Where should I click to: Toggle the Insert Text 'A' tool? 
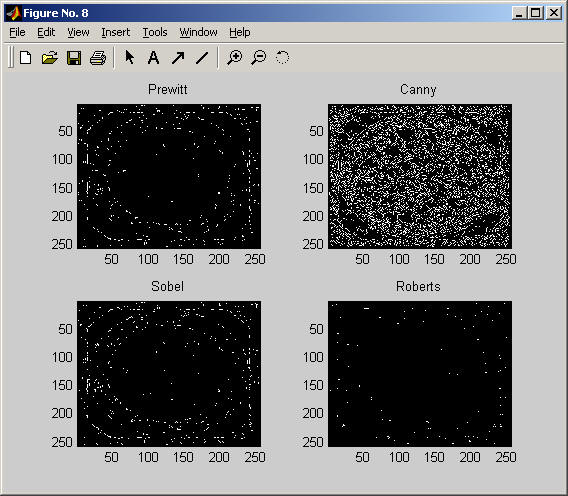[153, 58]
